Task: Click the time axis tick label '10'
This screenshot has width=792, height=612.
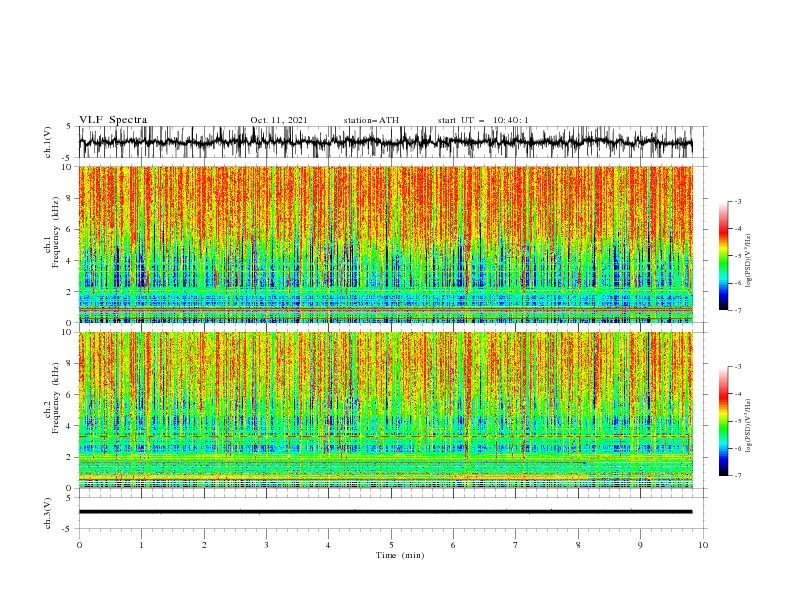Action: pos(703,545)
